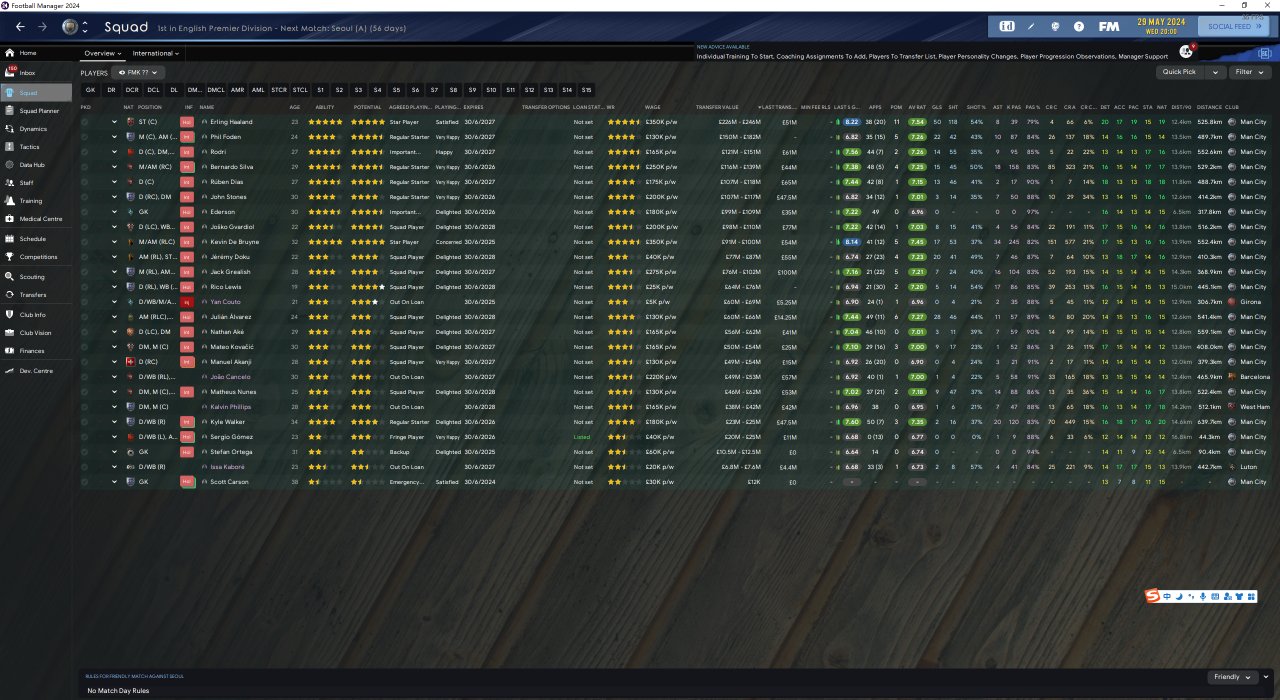The height and width of the screenshot is (700, 1280).
Task: Open the Training screen
Action: (36, 201)
